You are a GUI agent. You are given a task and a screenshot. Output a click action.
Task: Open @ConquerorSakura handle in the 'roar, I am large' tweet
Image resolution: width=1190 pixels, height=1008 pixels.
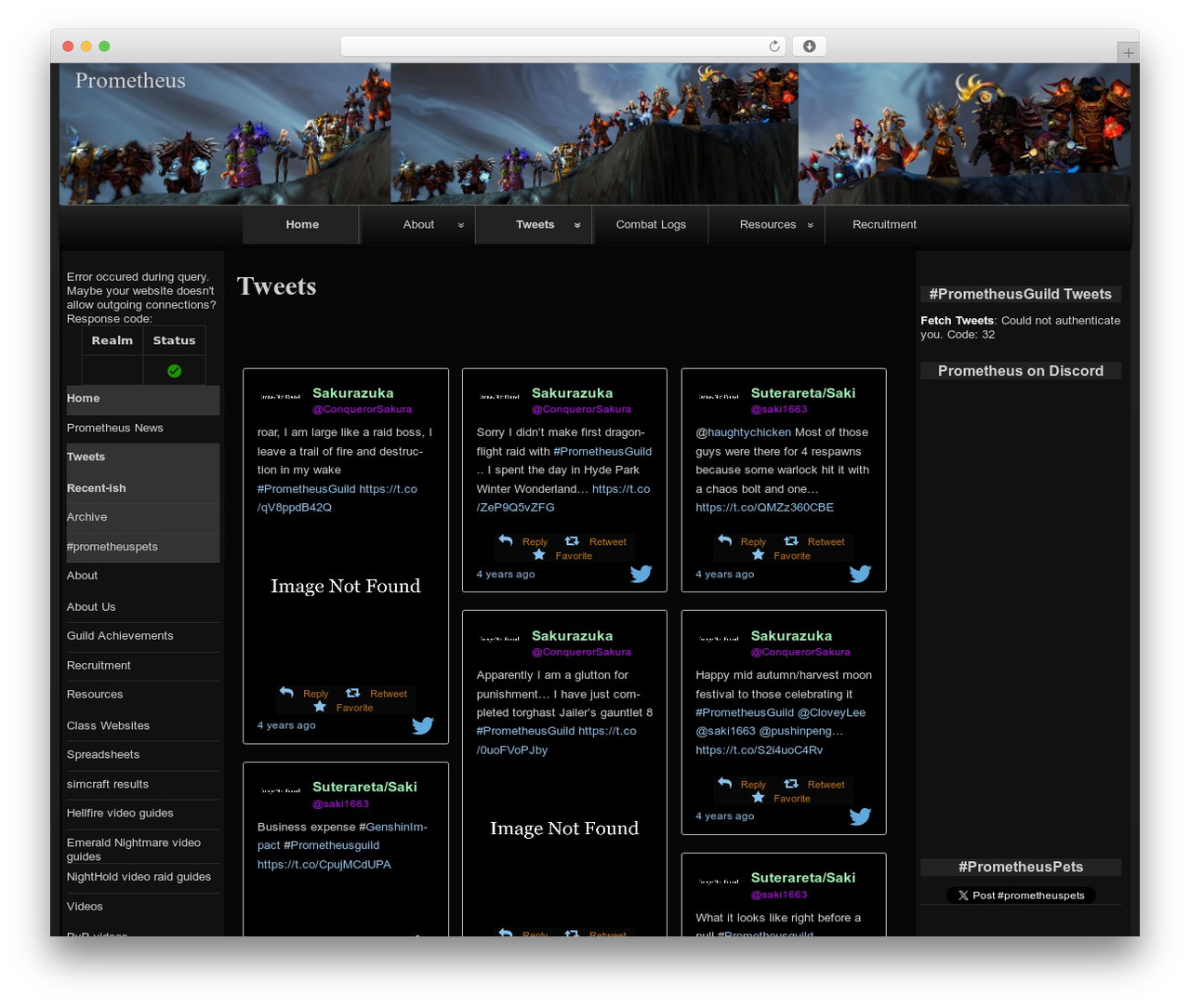click(x=362, y=409)
